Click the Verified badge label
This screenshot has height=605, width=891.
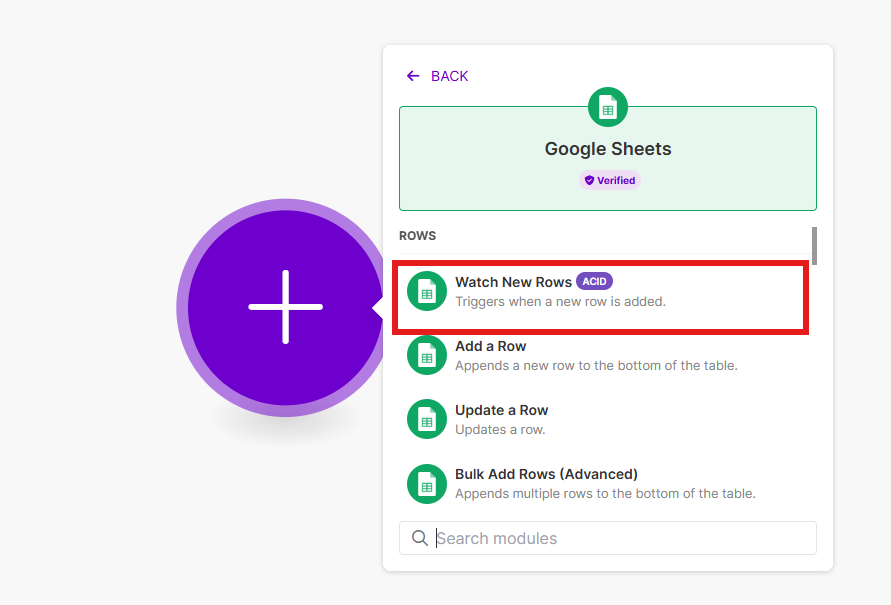(x=616, y=181)
